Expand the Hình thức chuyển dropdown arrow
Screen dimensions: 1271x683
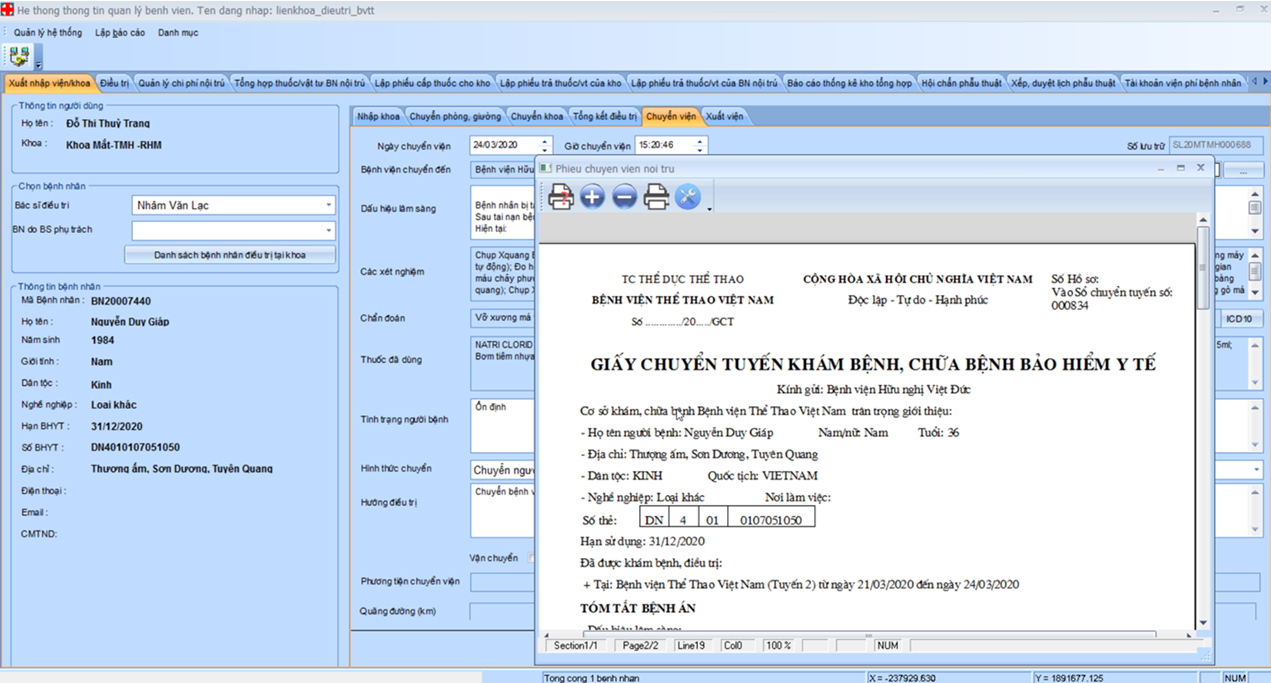(x=1256, y=469)
